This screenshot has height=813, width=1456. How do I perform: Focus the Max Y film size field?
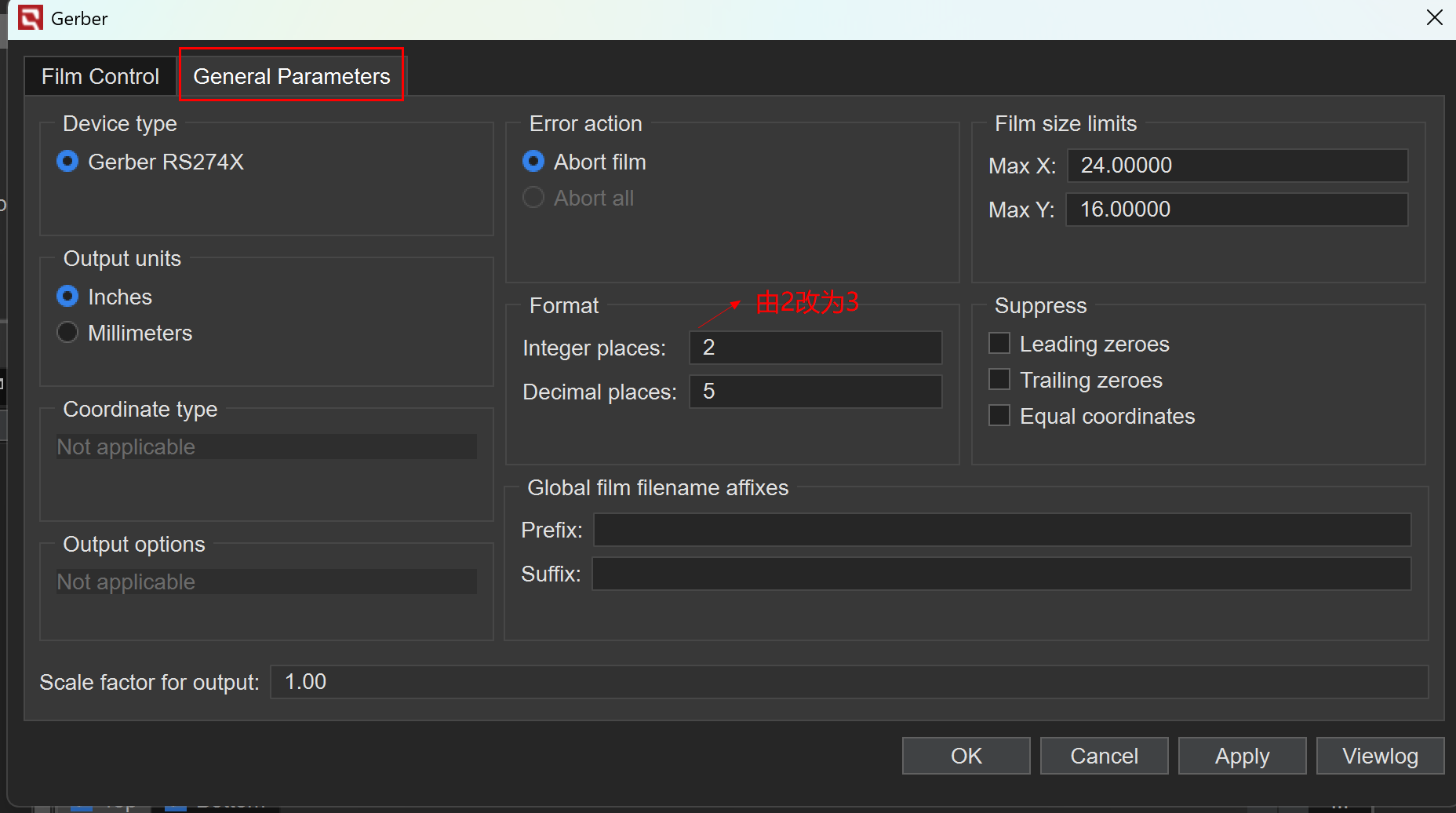pyautogui.click(x=1237, y=210)
